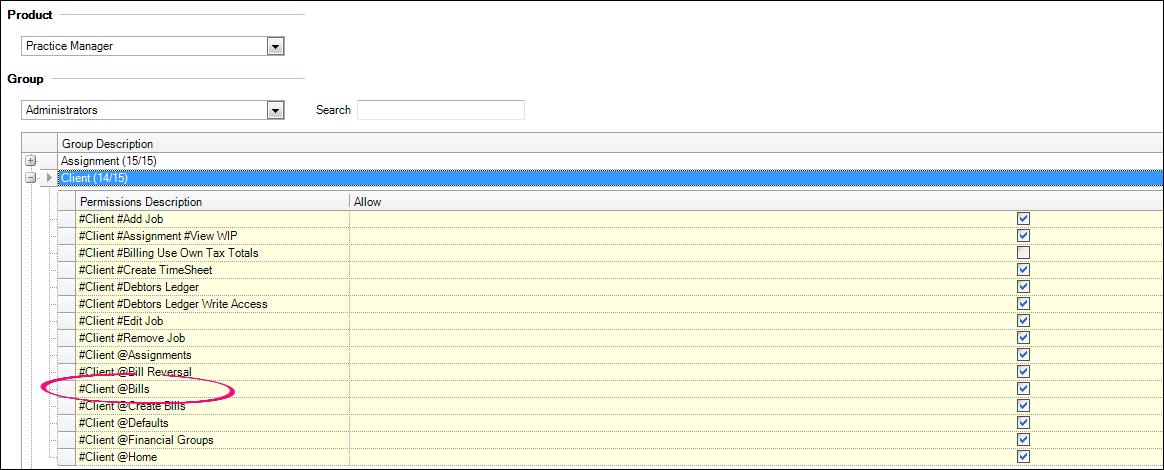The image size is (1164, 470).
Task: Open the Group Administrators dropdown
Action: pos(275,110)
